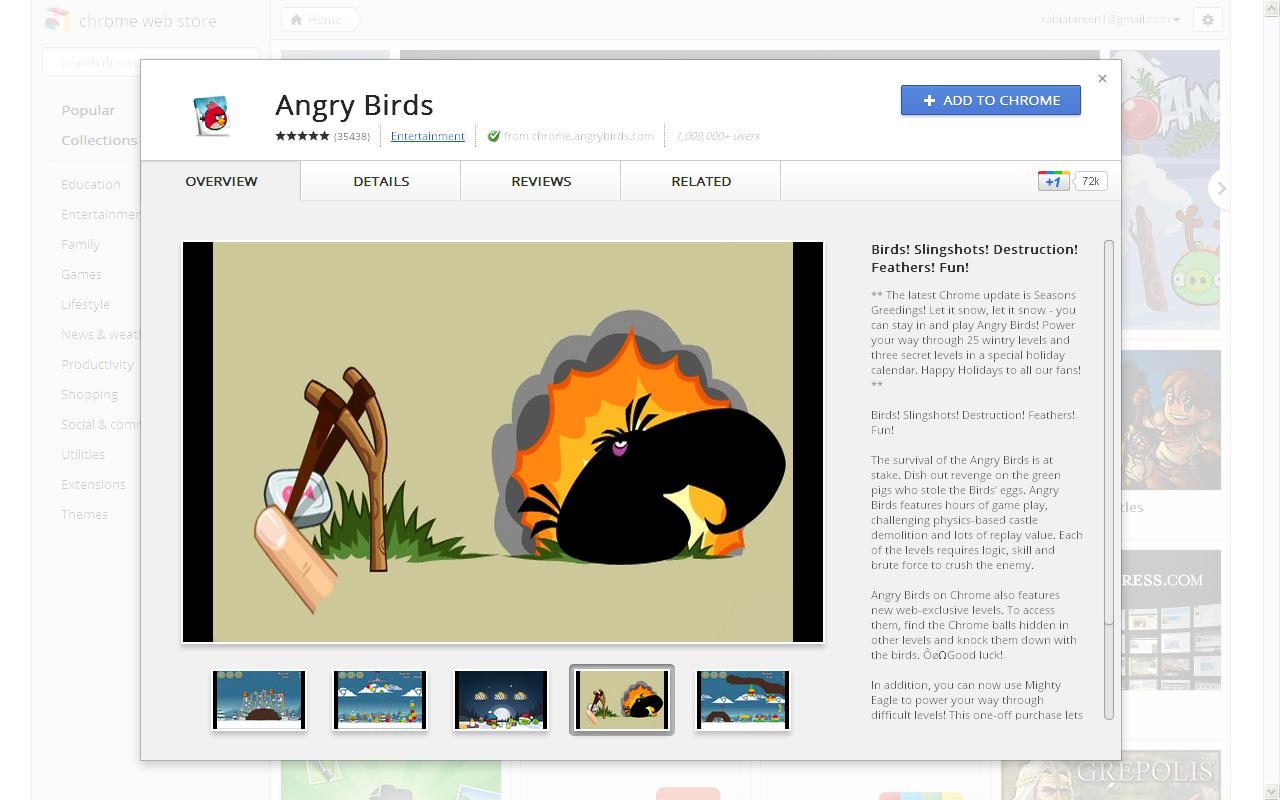The width and height of the screenshot is (1280, 800).
Task: Open the Entertainment category link
Action: click(x=427, y=136)
